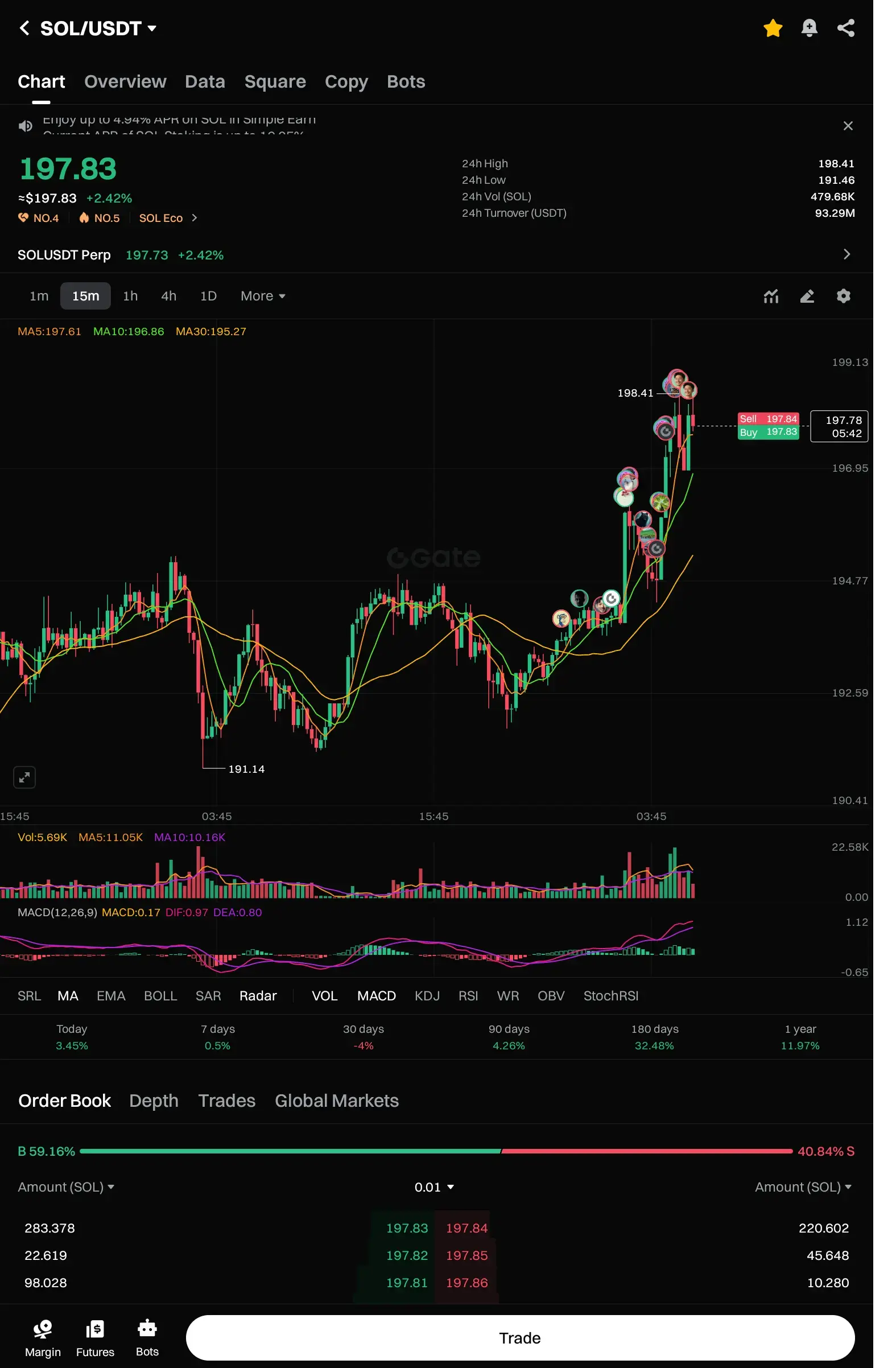Switch to the Trades tab
896x1368 pixels.
pyautogui.click(x=226, y=1101)
